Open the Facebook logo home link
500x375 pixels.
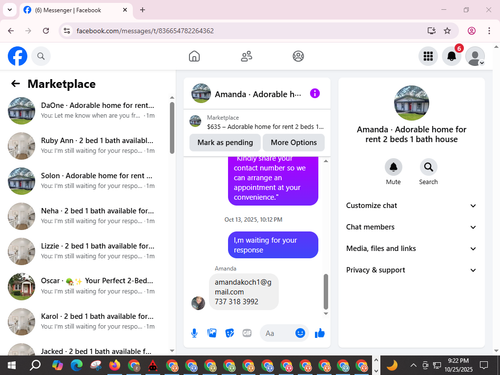(17, 56)
